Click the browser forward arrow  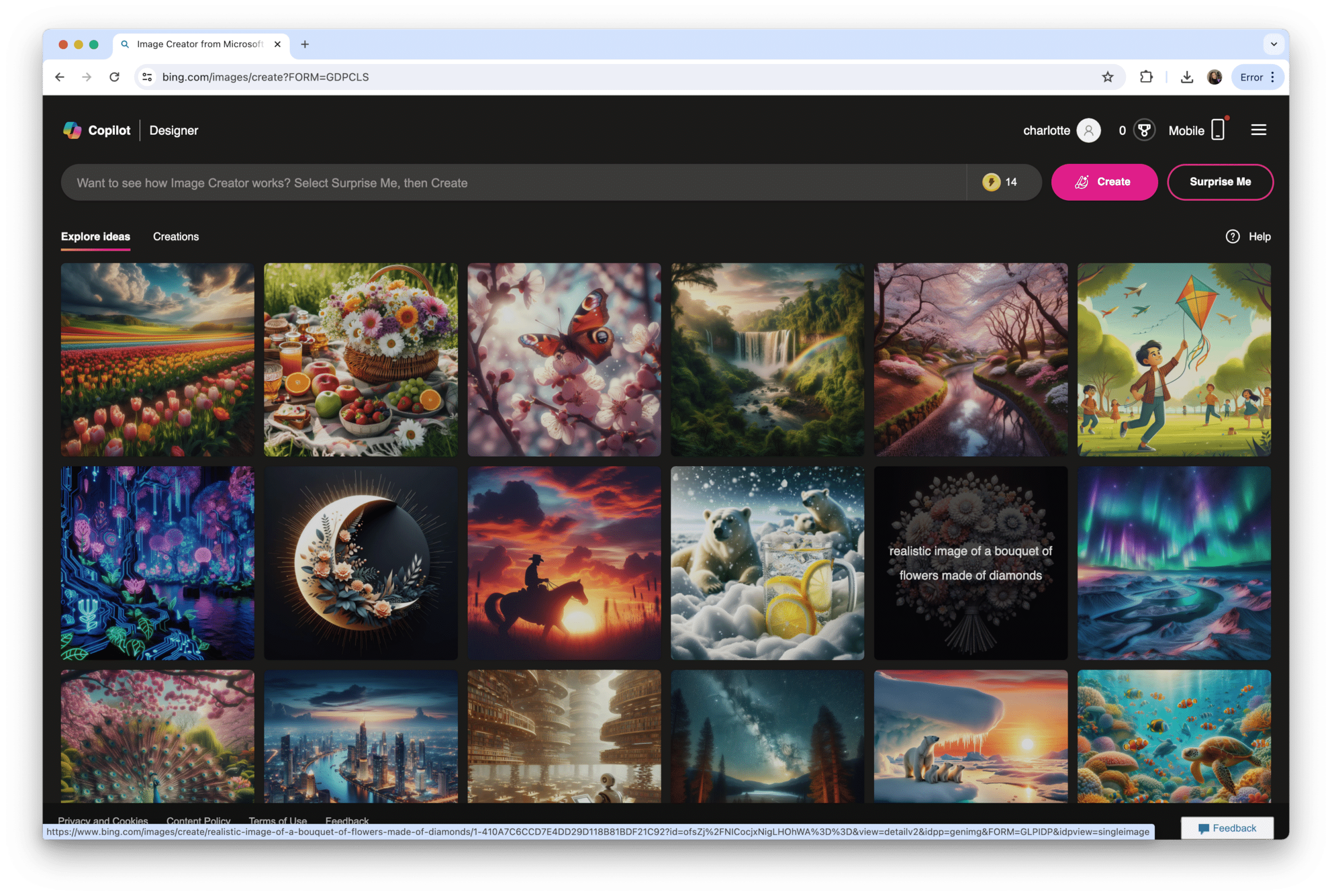pos(87,77)
